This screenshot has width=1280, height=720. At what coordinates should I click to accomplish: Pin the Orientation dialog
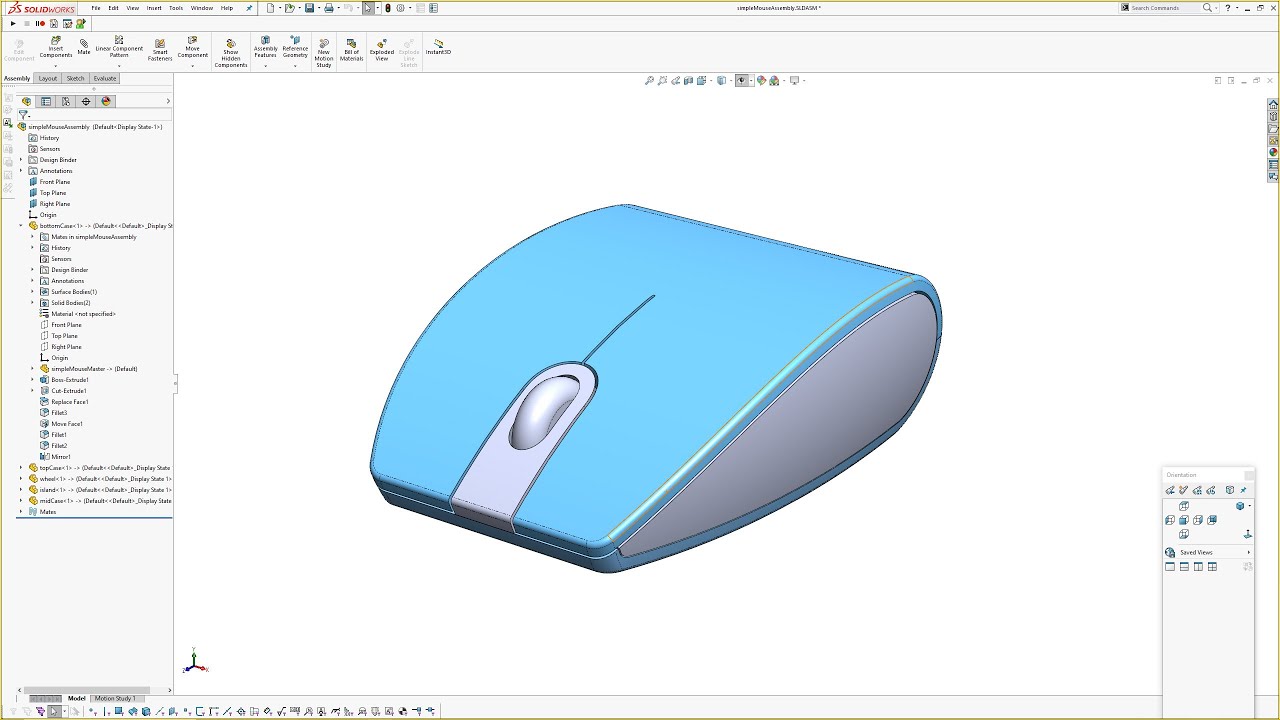pyautogui.click(x=1243, y=490)
